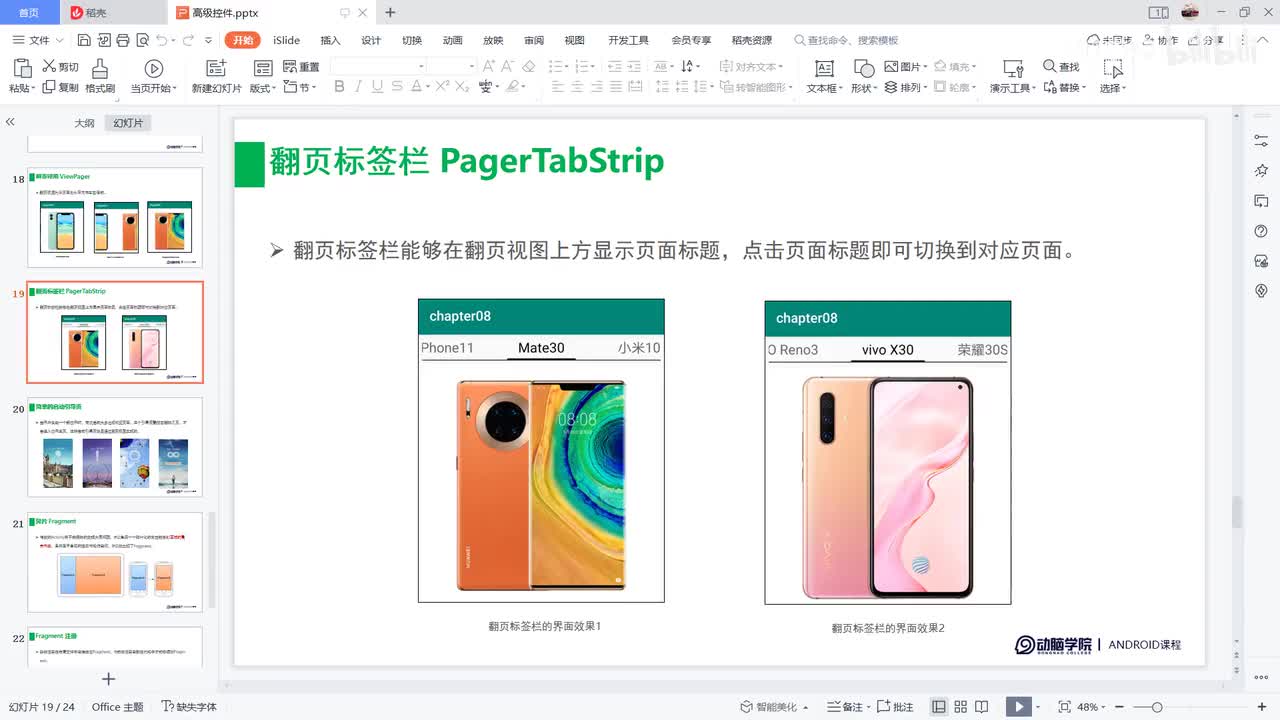The height and width of the screenshot is (720, 1280).
Task: Click Increase Font Size (A+) icon
Action: (489, 66)
